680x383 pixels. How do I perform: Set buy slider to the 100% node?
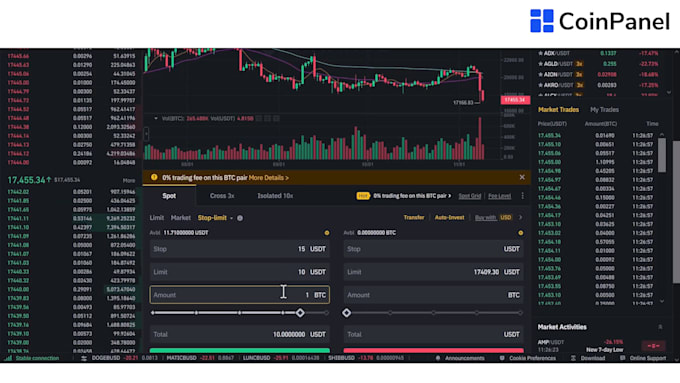pyautogui.click(x=326, y=313)
